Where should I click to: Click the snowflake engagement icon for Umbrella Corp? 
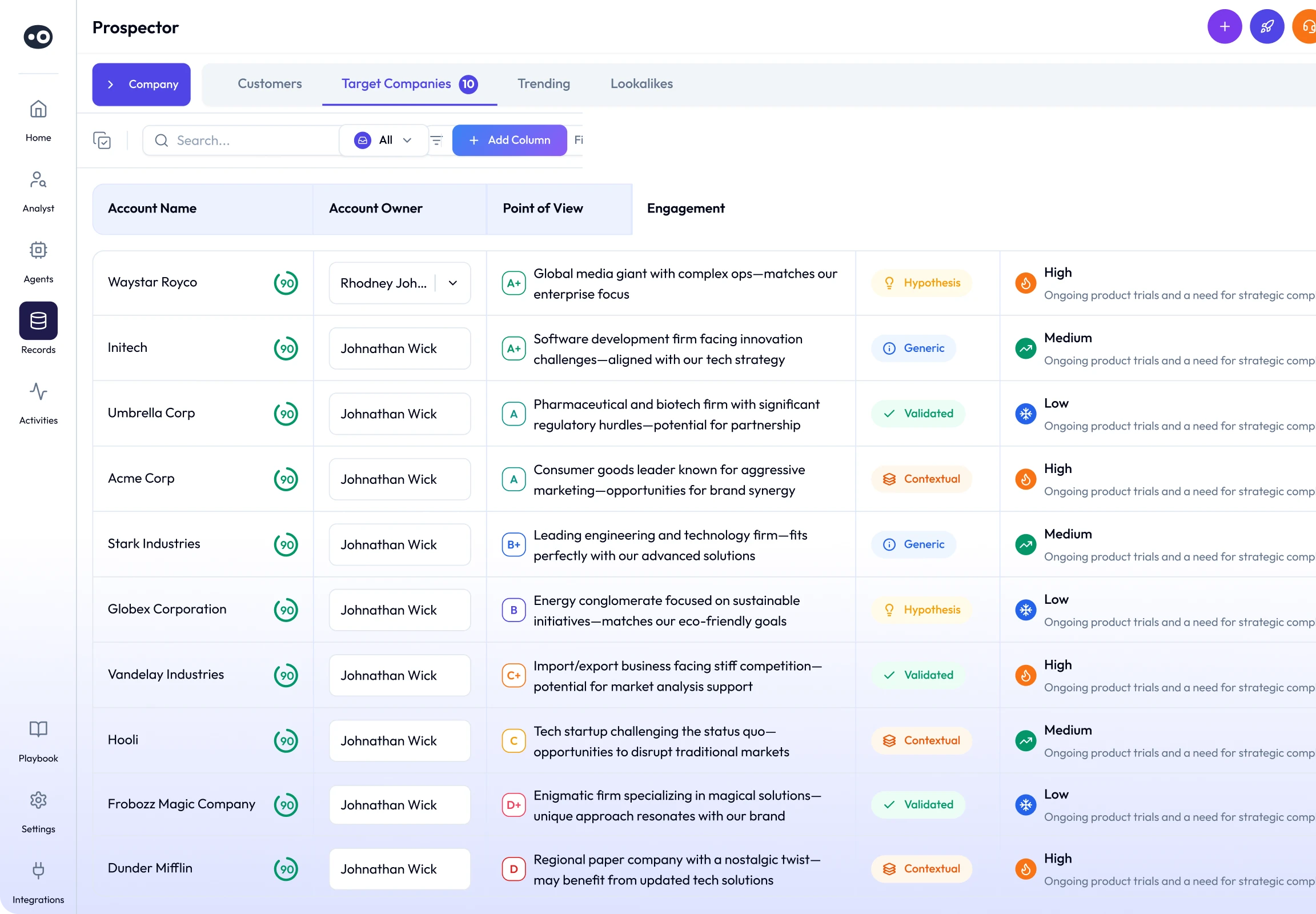click(1025, 414)
